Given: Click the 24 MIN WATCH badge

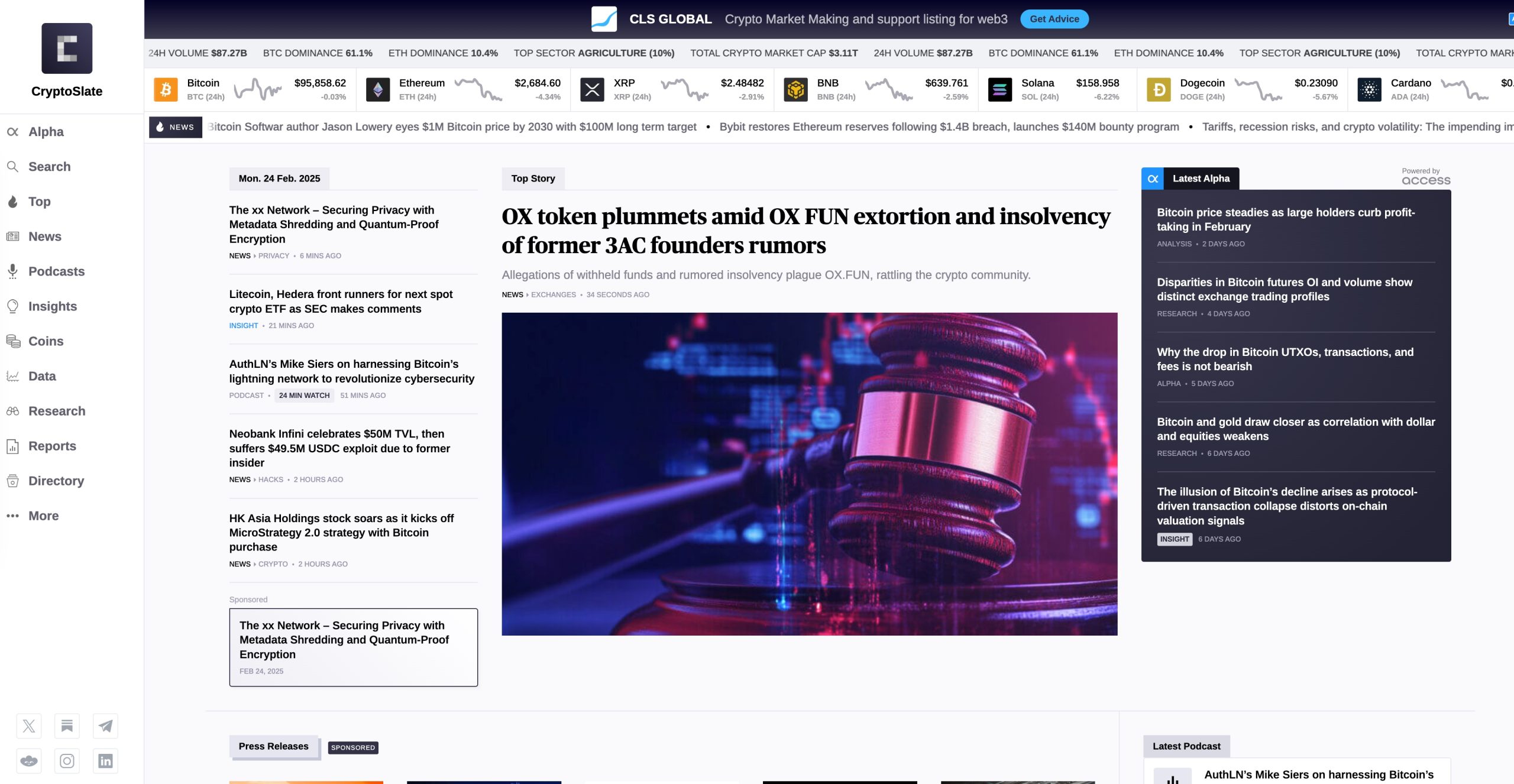Looking at the screenshot, I should (x=304, y=396).
